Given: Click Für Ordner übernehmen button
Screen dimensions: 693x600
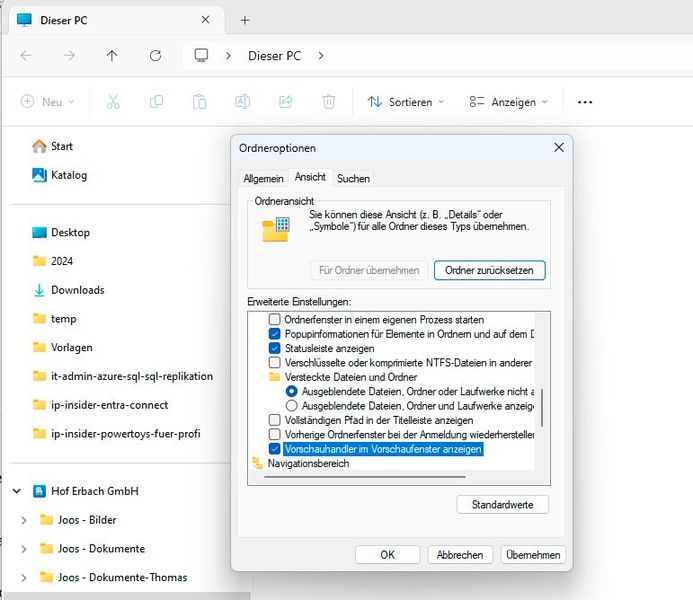Looking at the screenshot, I should click(x=369, y=270).
